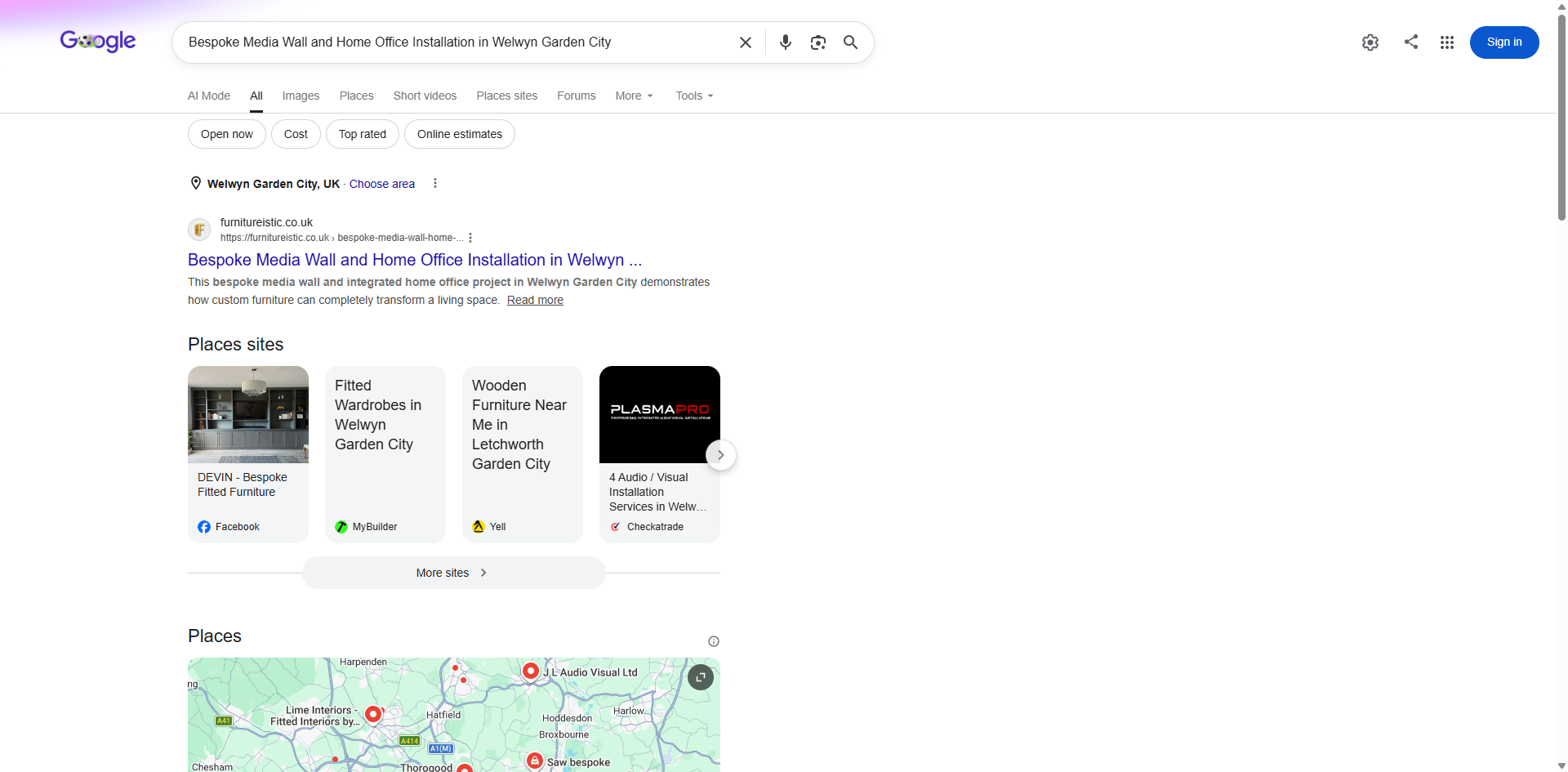Click the share icon in the header
The height and width of the screenshot is (772, 1568).
click(1411, 42)
